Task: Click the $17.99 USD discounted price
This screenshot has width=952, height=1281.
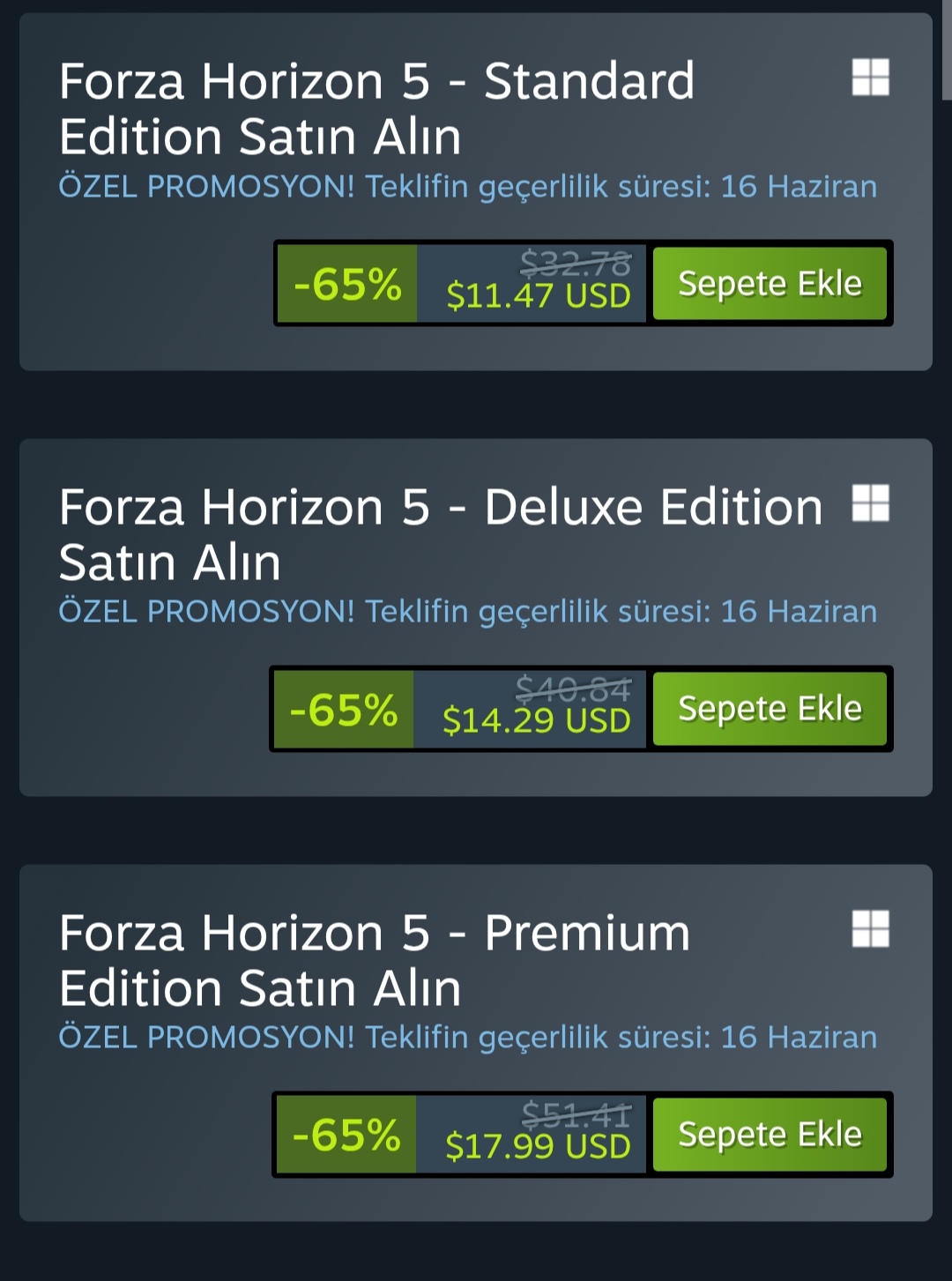Action: [x=538, y=1146]
